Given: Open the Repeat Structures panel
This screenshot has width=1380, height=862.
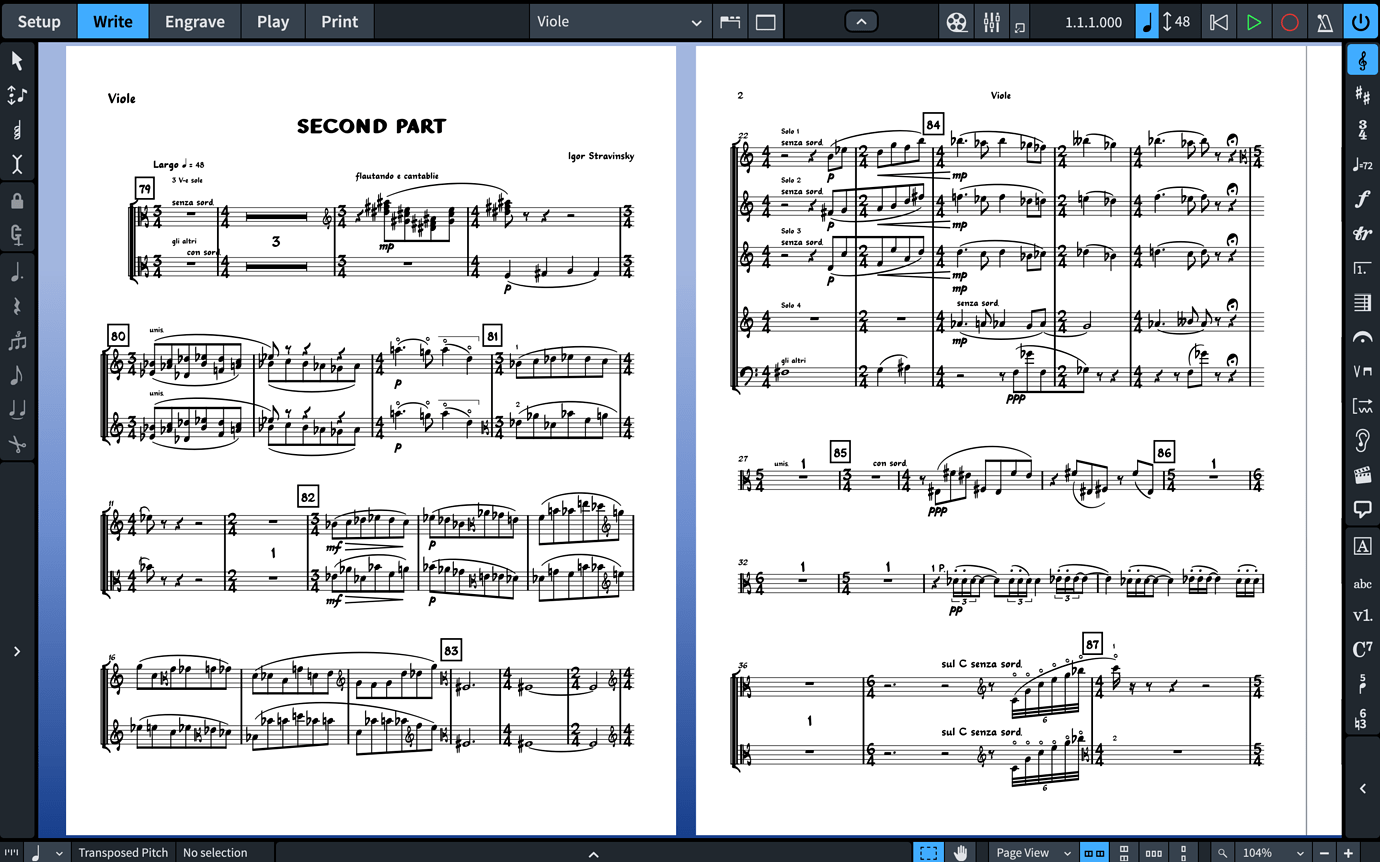Looking at the screenshot, I should tap(1362, 268).
